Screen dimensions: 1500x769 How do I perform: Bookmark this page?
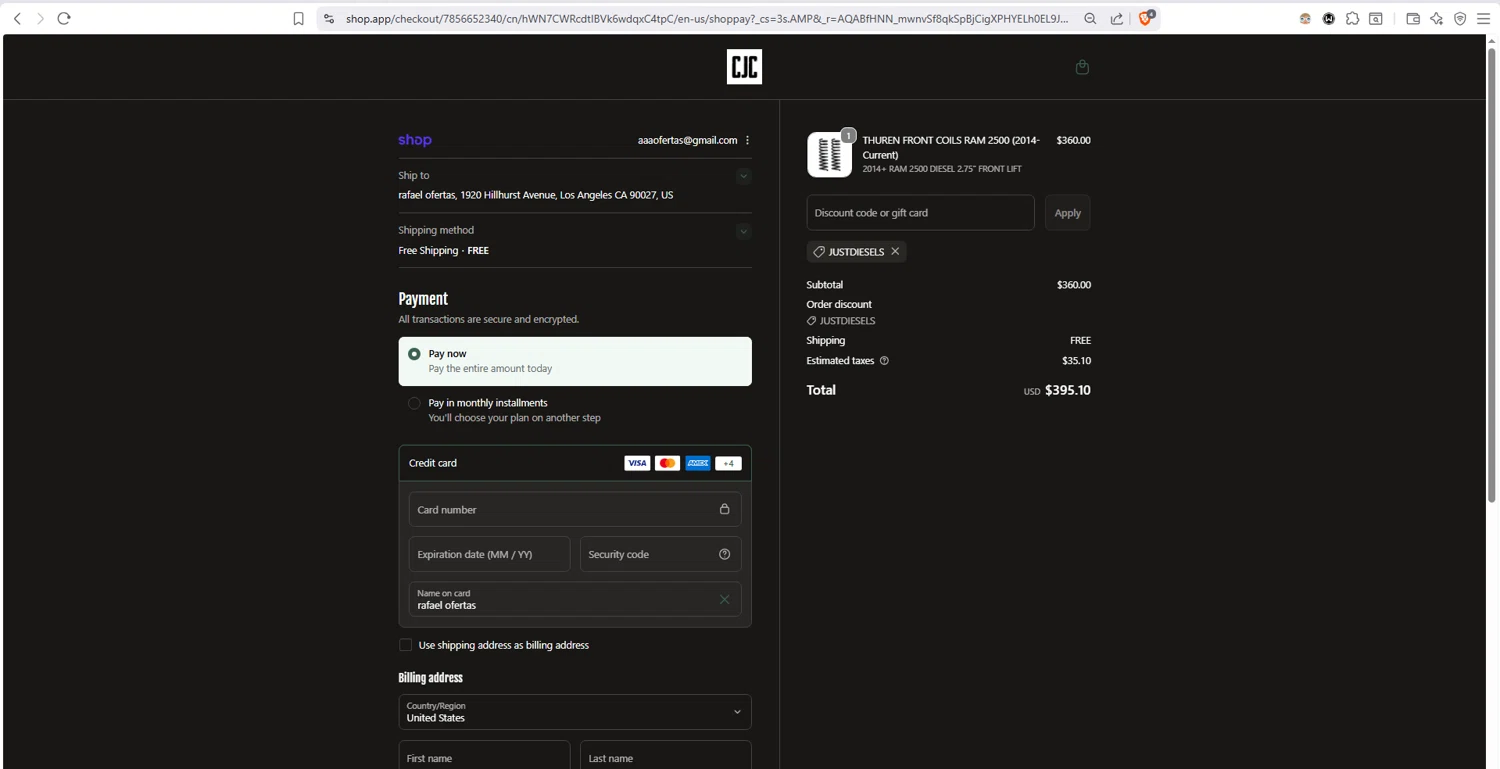pyautogui.click(x=298, y=18)
